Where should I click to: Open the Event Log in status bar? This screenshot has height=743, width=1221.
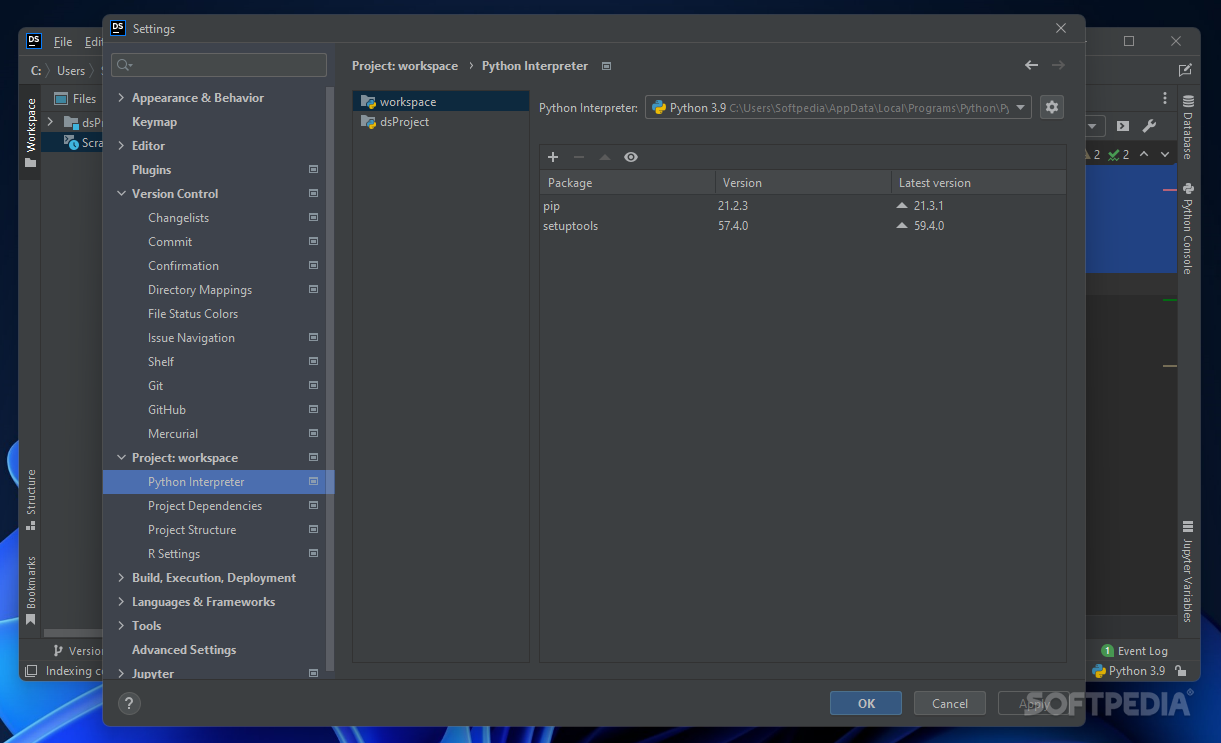pyautogui.click(x=1134, y=651)
